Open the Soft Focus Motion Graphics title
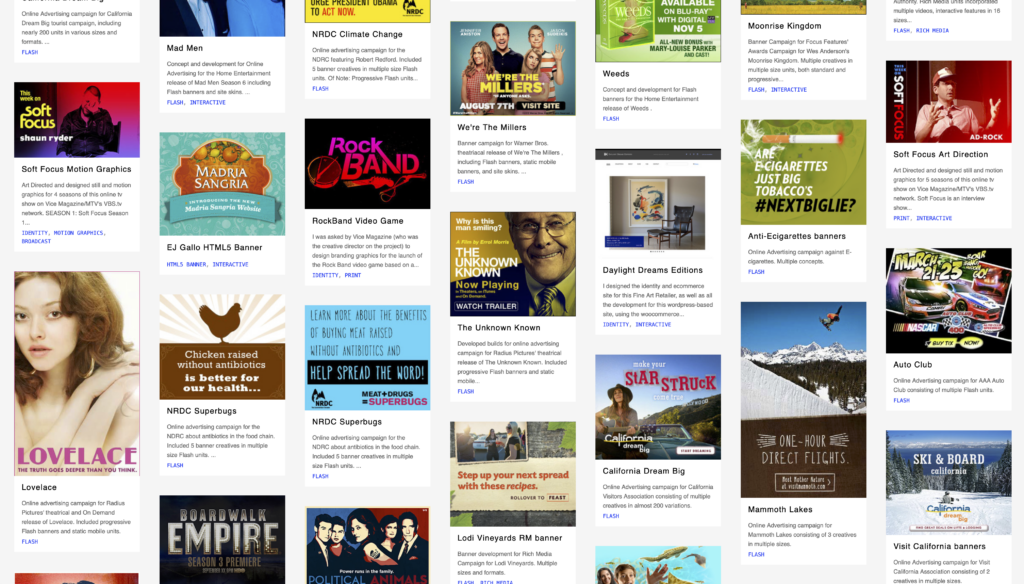The width and height of the screenshot is (1024, 584). (x=77, y=170)
